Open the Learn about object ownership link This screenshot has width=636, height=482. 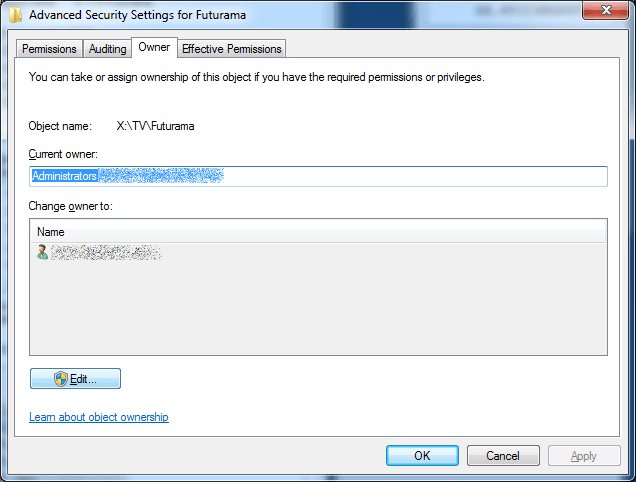99,417
